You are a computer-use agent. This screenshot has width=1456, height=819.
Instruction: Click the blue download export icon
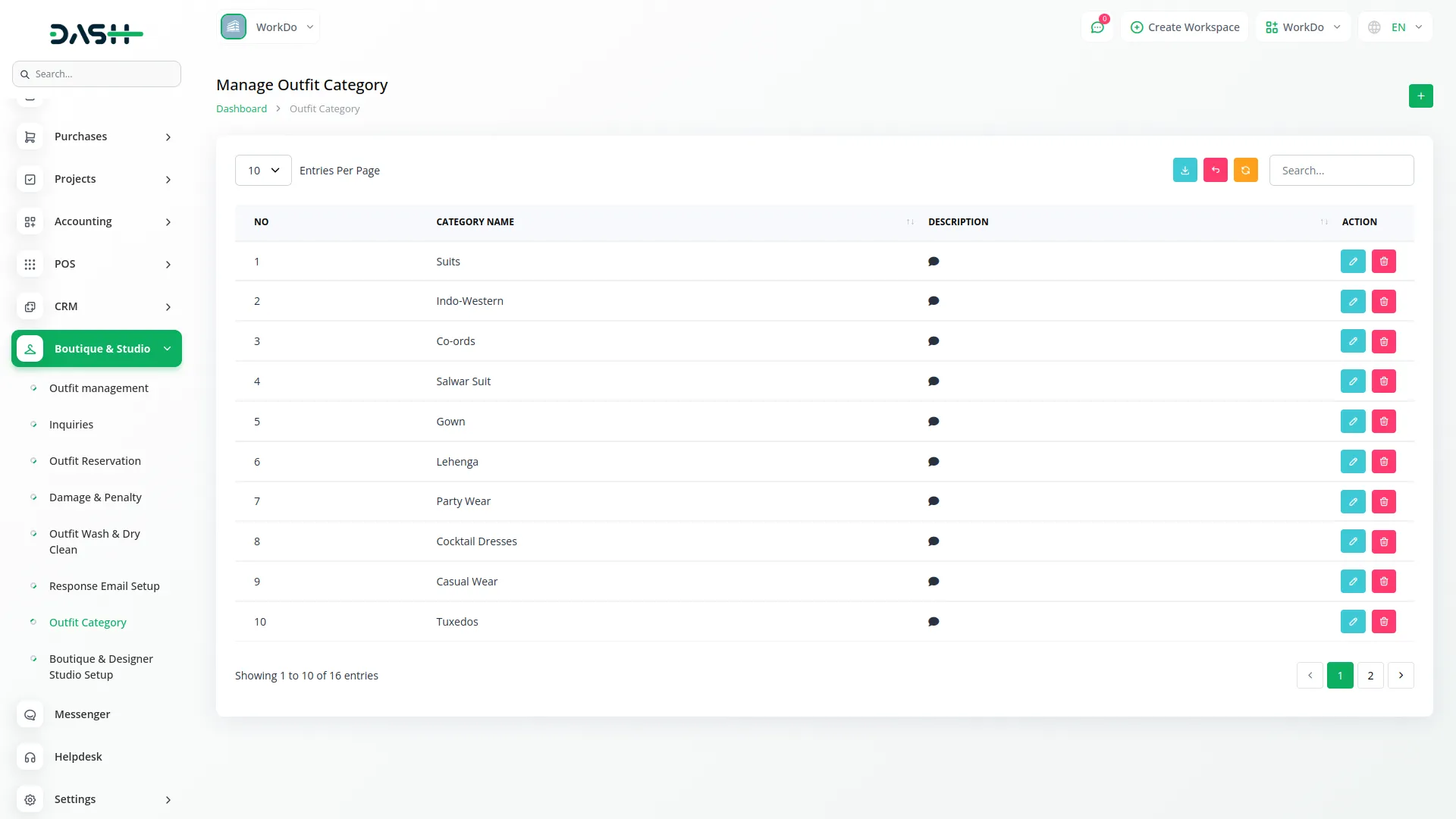[x=1185, y=171]
